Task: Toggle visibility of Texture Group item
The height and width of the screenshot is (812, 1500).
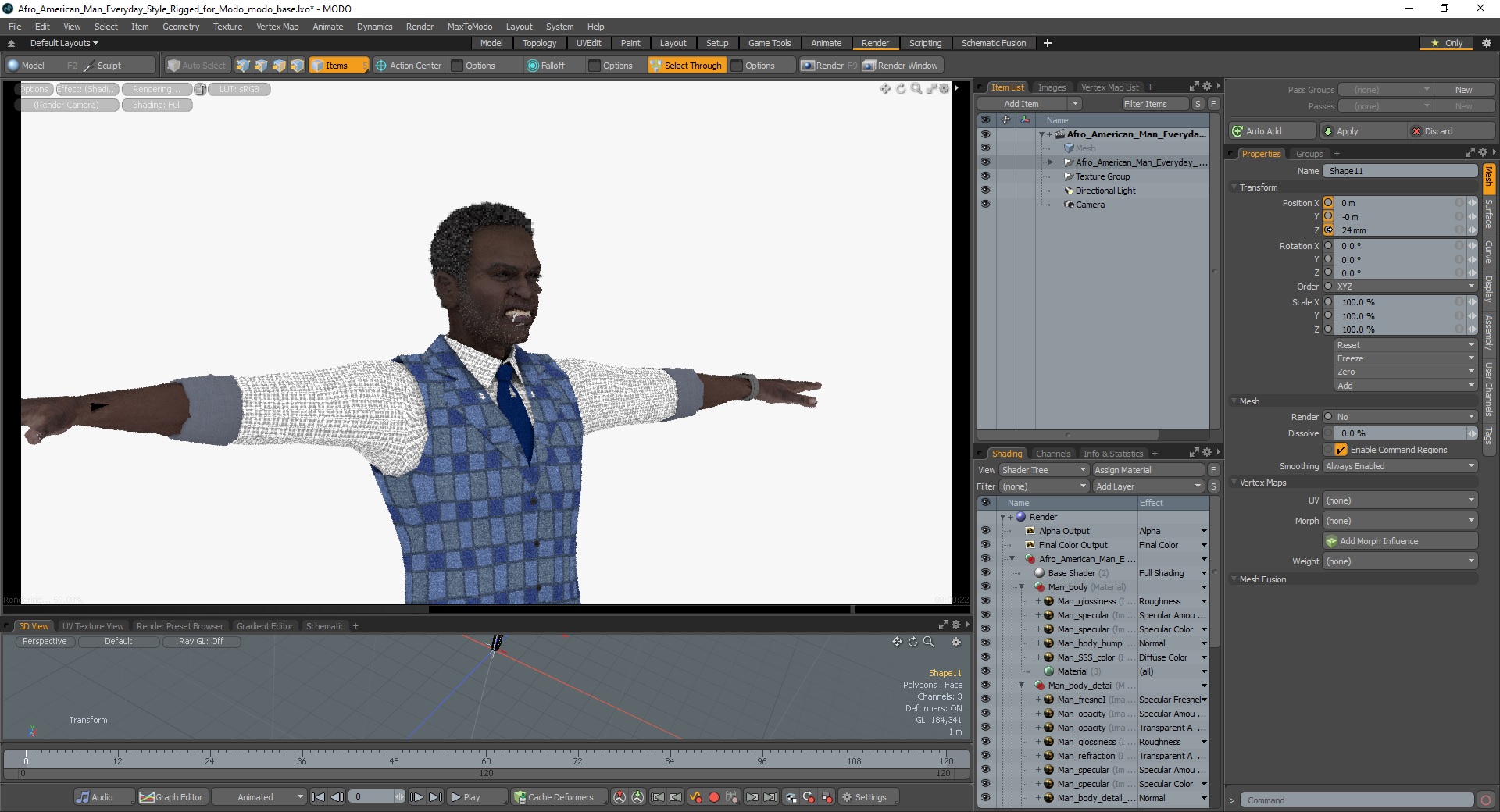Action: pos(985,176)
